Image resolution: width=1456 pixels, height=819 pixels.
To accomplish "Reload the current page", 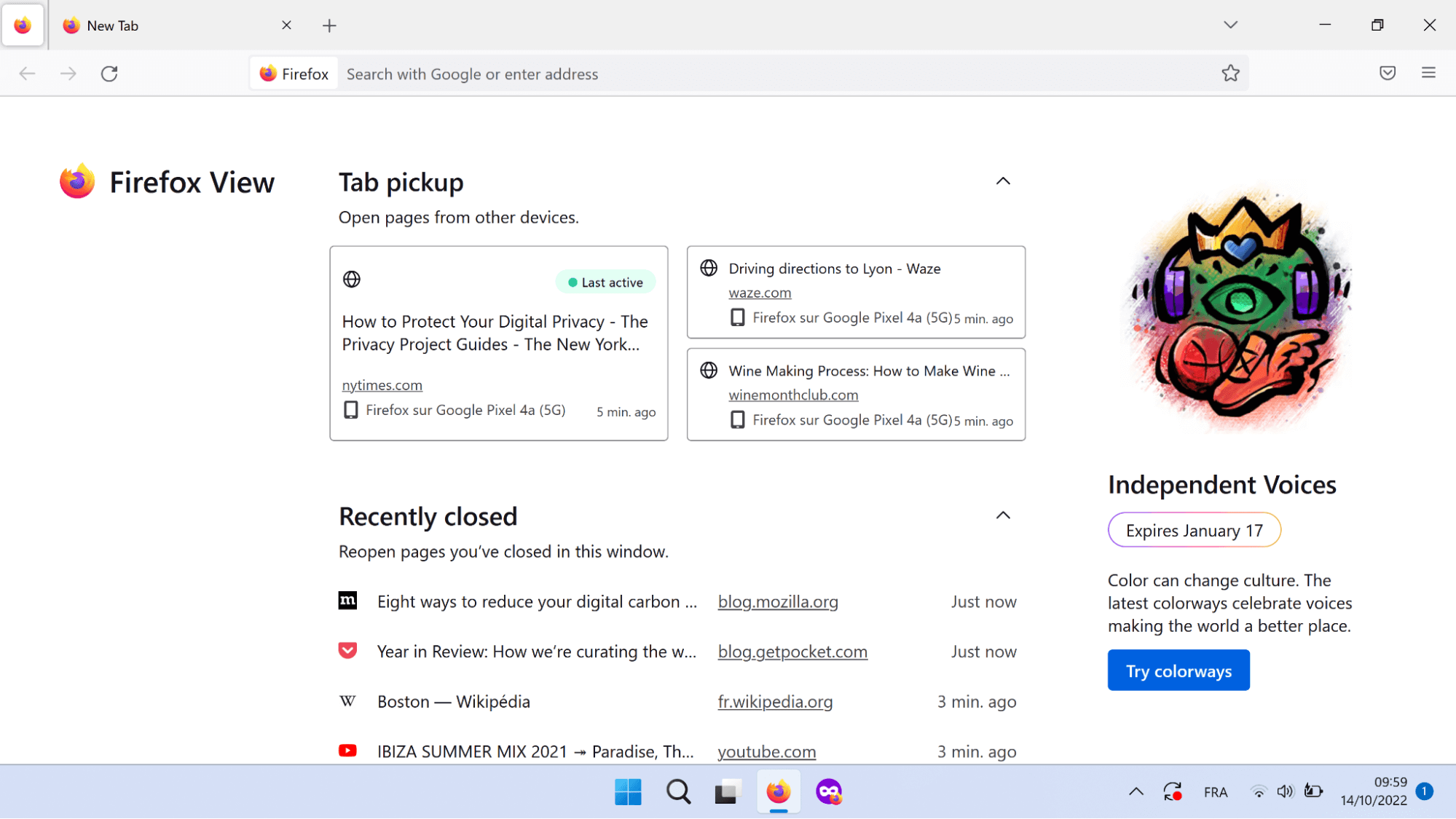I will click(x=109, y=73).
